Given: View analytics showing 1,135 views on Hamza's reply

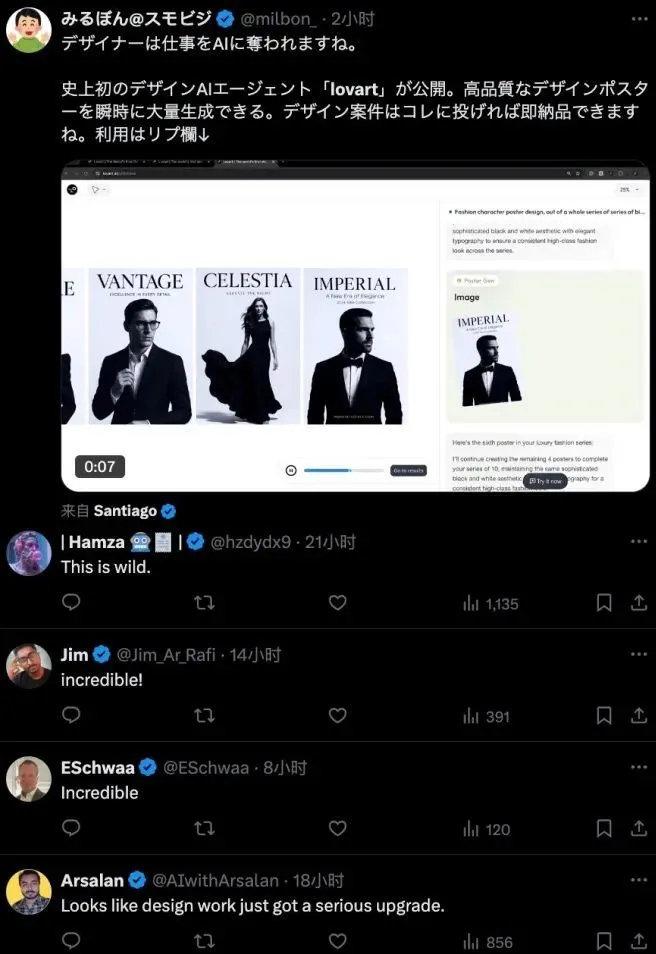Looking at the screenshot, I should (490, 604).
